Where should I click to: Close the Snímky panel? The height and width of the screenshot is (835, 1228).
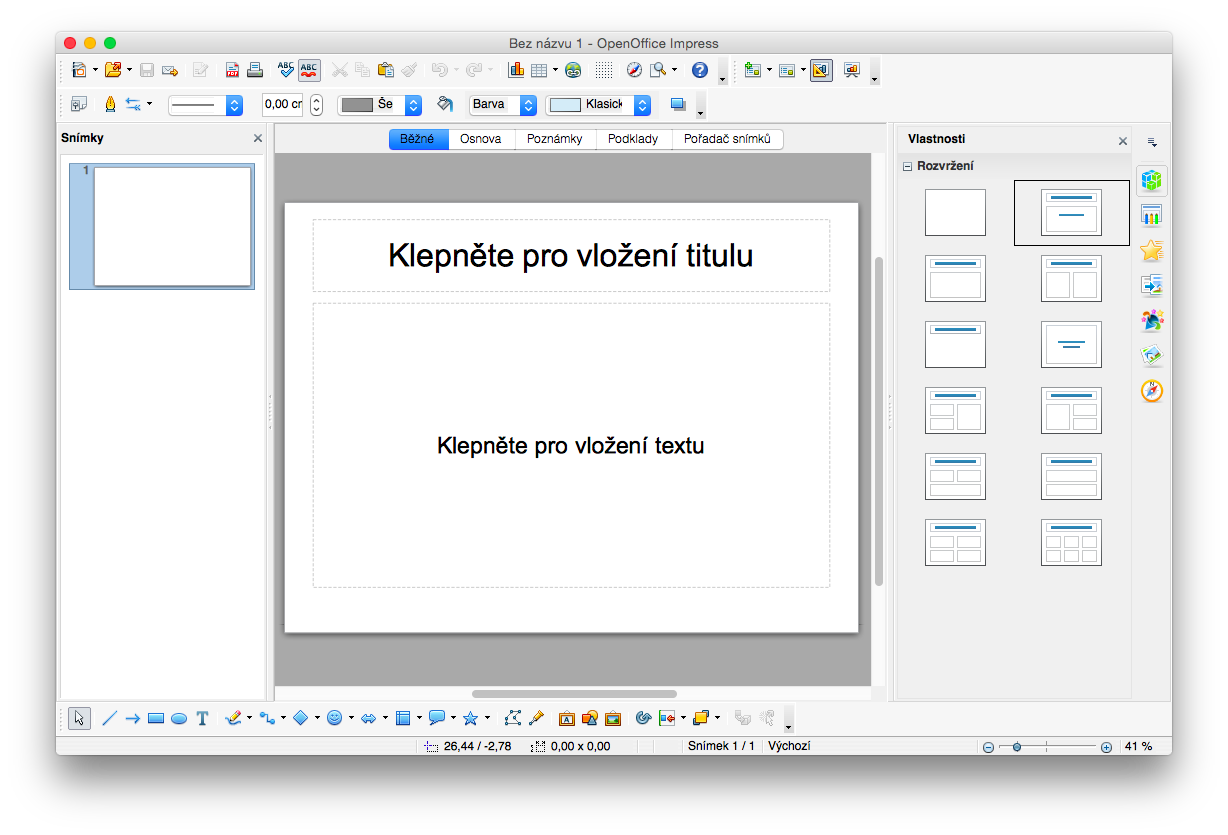tap(258, 139)
